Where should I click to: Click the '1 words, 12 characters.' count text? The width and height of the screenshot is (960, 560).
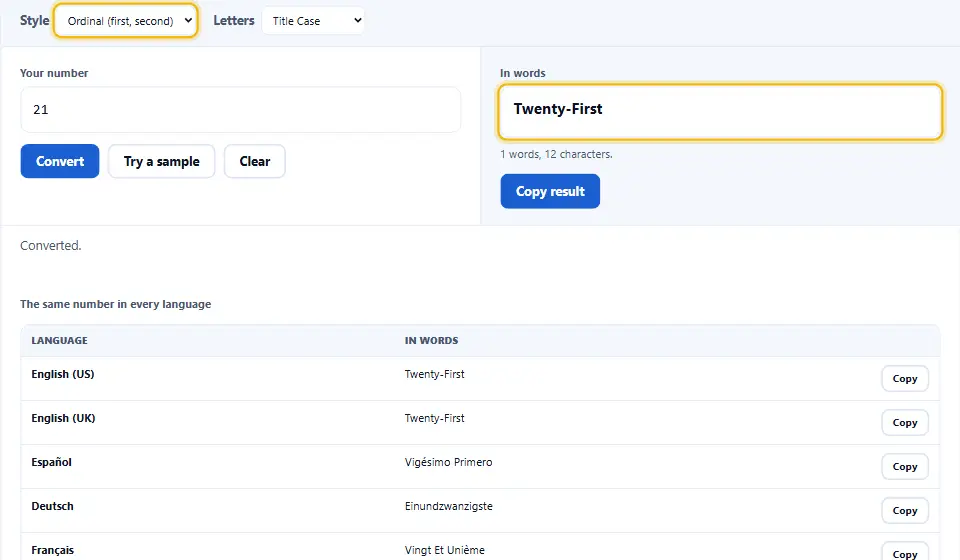coord(556,154)
